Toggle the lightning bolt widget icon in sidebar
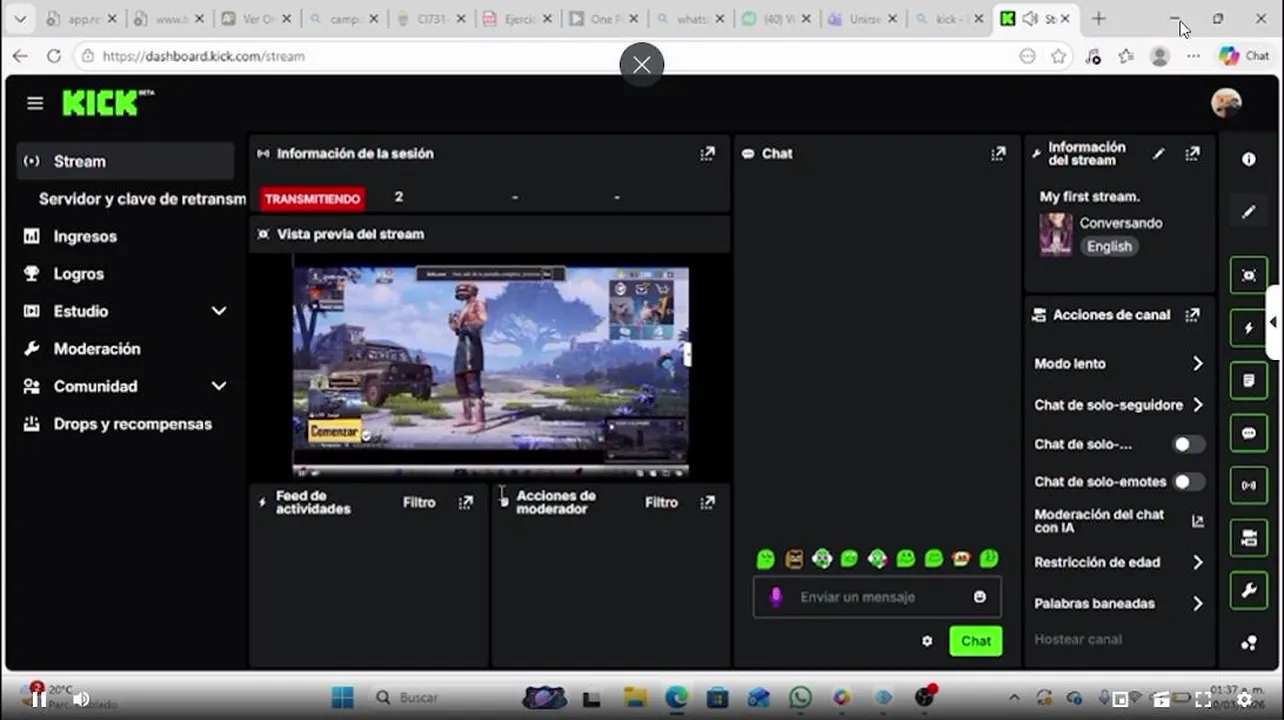The image size is (1284, 720). [1249, 328]
